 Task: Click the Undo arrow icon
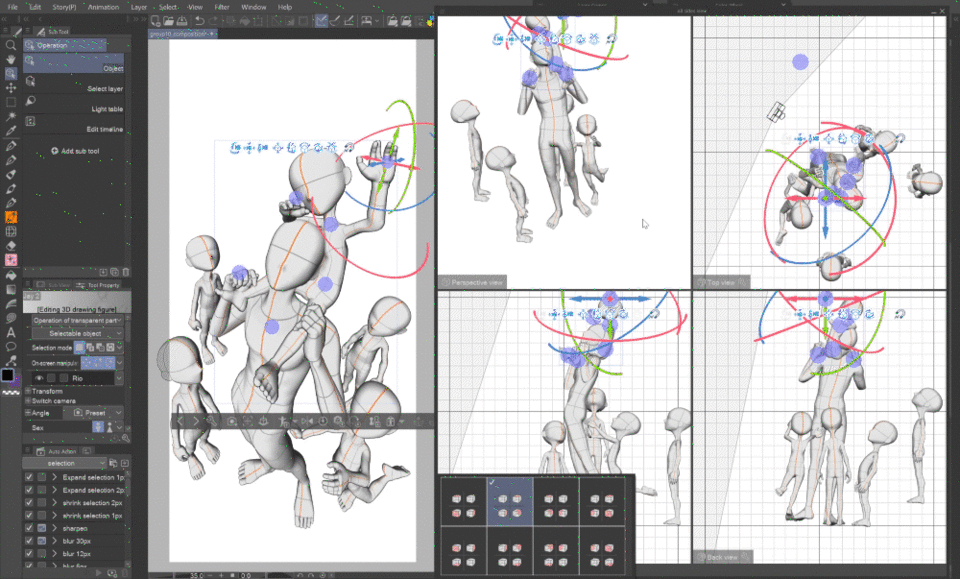point(200,21)
